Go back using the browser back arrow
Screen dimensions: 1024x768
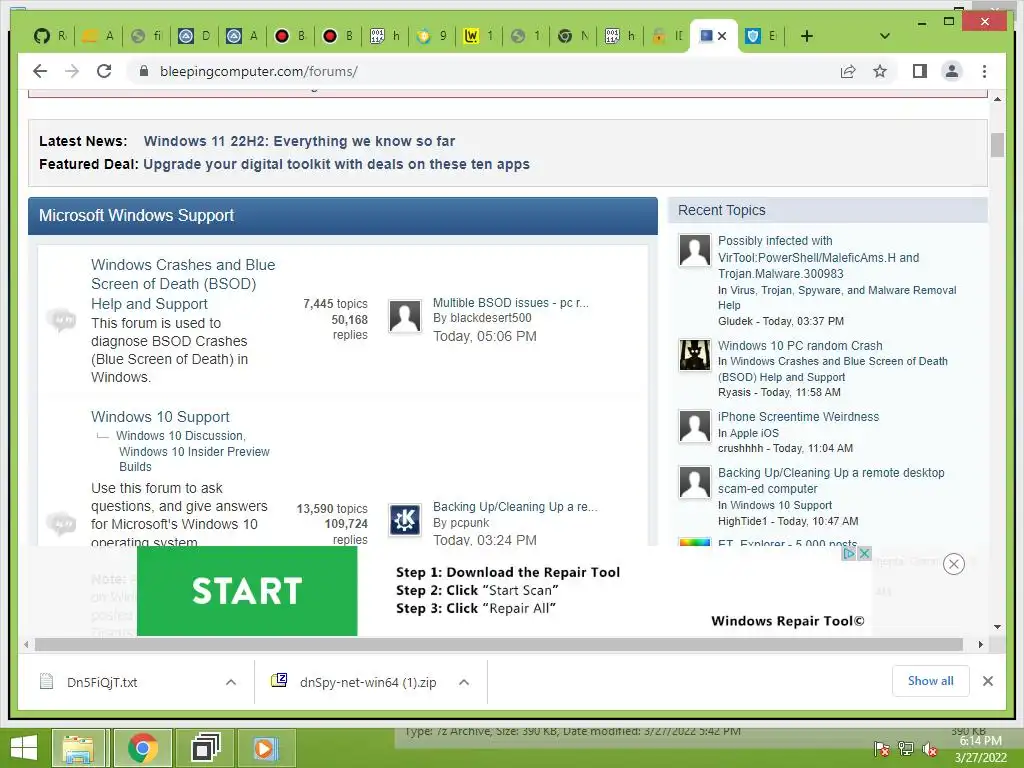(x=40, y=71)
